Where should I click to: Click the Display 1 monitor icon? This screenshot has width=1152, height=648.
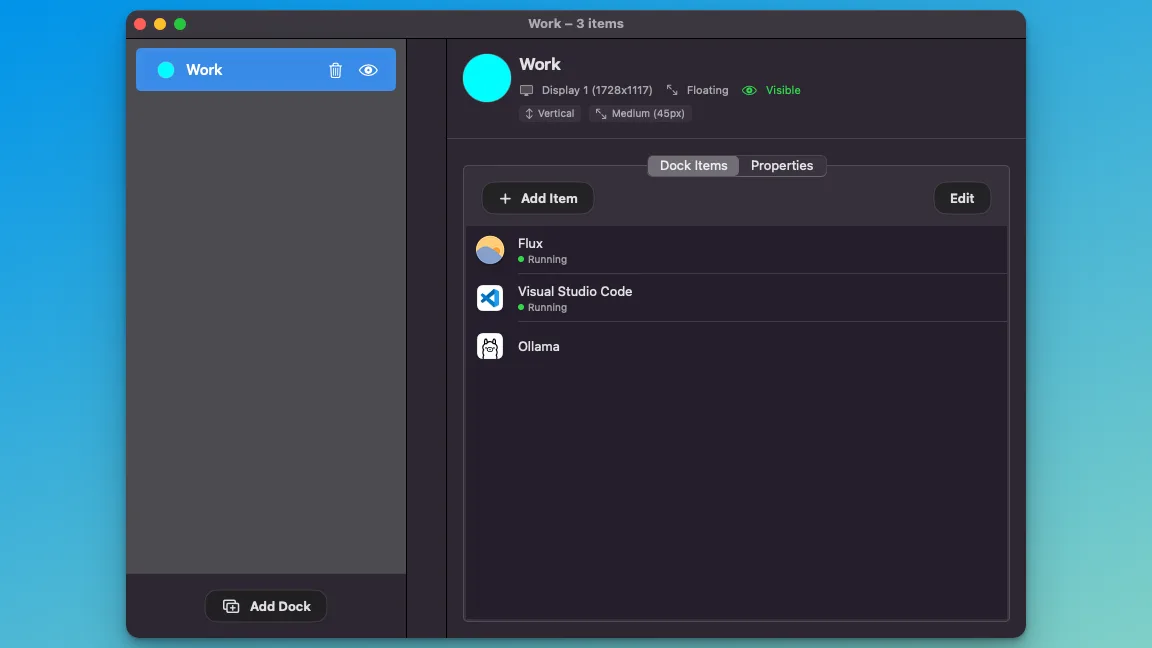(526, 90)
